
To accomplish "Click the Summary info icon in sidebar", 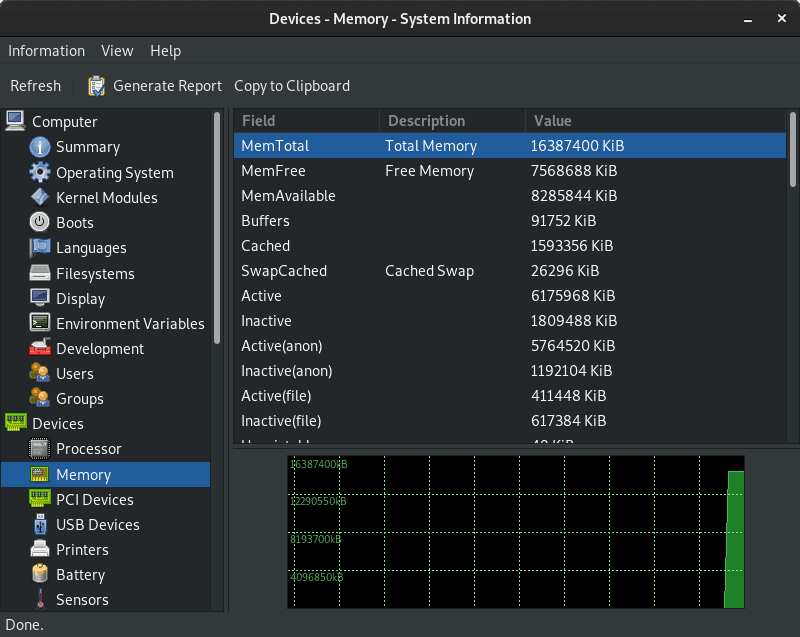I will (40, 147).
